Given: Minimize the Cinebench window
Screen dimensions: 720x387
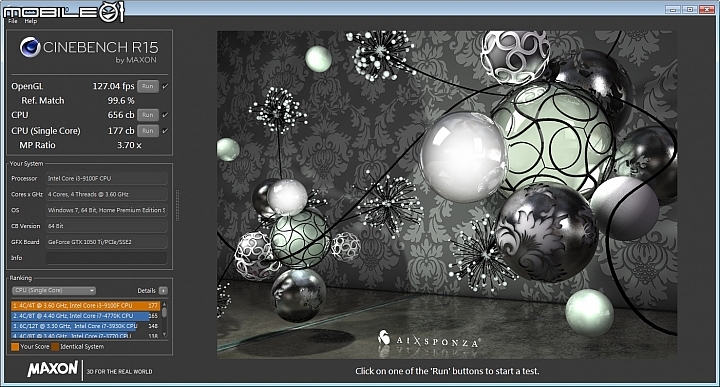Looking at the screenshot, I should 673,9.
